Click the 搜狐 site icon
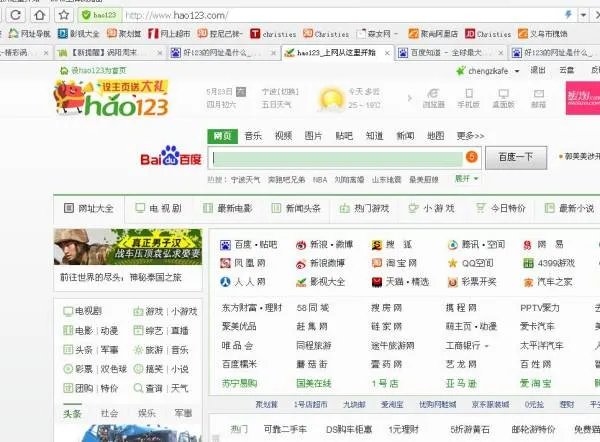 (377, 245)
